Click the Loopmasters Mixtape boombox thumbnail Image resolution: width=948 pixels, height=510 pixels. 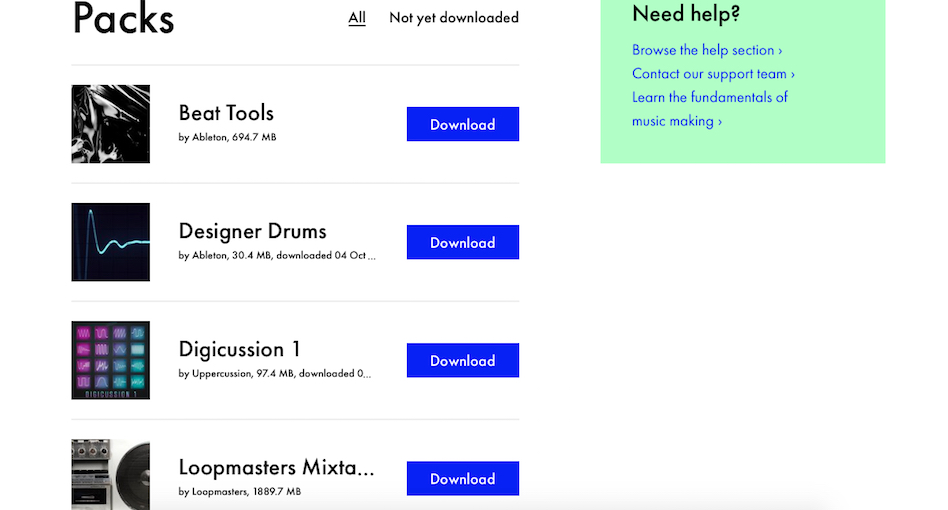111,474
